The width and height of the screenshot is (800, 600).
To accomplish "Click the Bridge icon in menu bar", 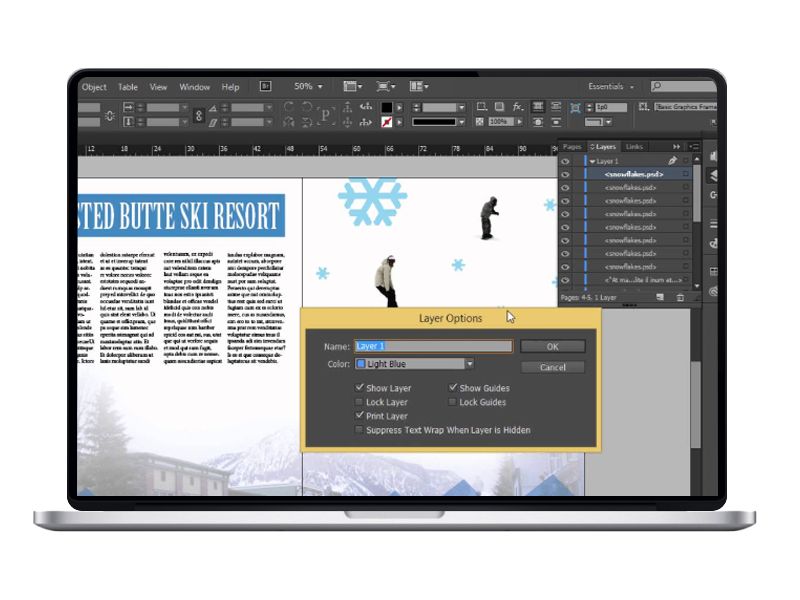I will point(265,87).
